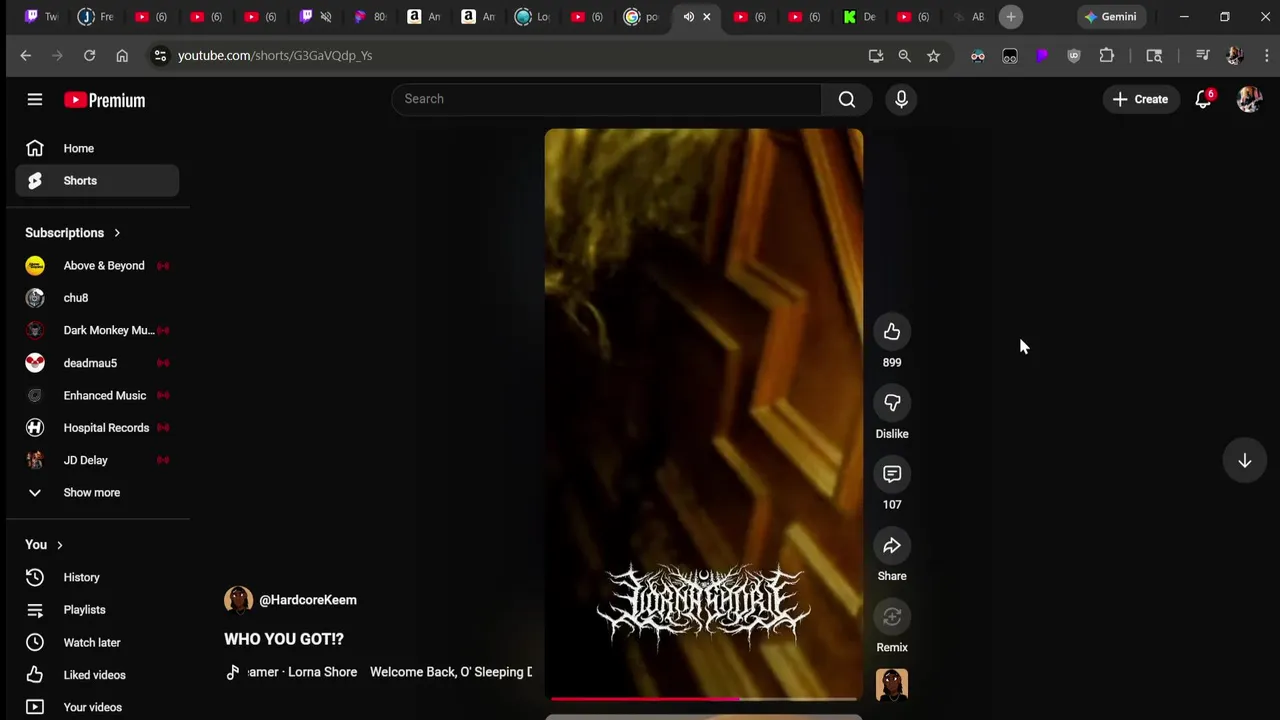Mute the current tab via speaker icon
1280x720 pixels.
click(688, 17)
